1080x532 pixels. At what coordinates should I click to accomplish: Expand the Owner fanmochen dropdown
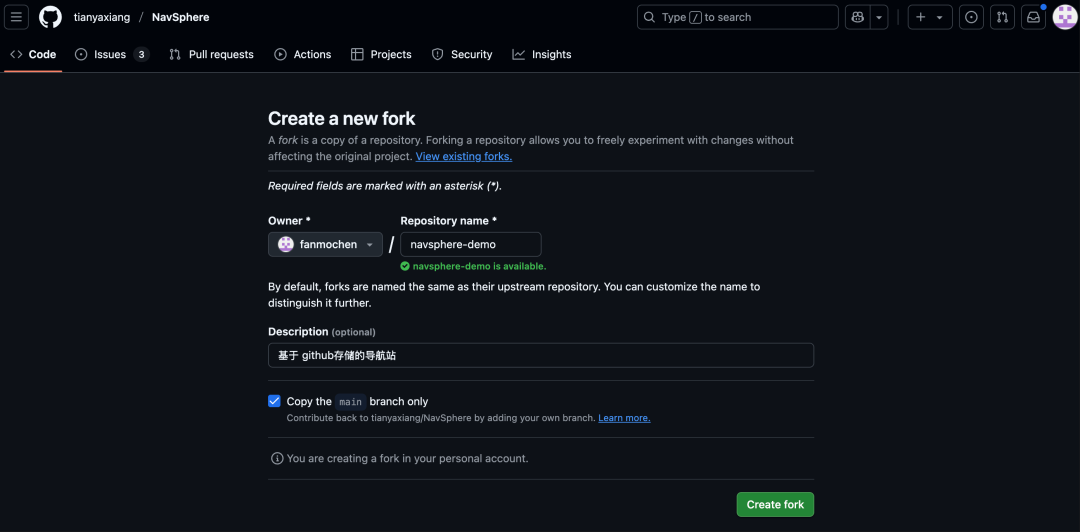tap(326, 244)
